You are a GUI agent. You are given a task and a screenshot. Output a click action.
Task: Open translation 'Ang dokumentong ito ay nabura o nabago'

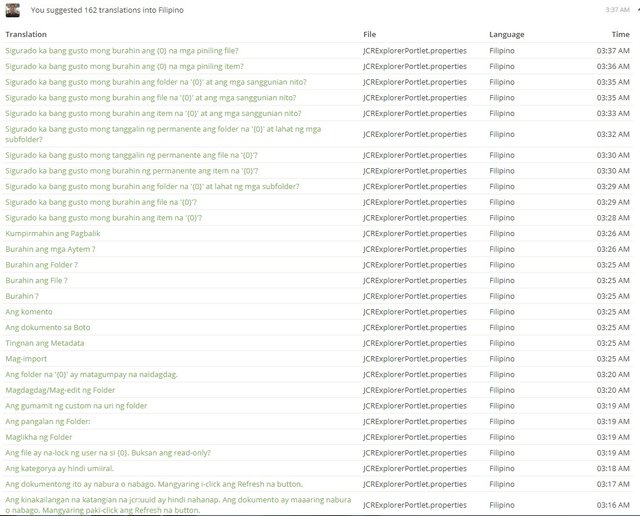click(x=154, y=484)
